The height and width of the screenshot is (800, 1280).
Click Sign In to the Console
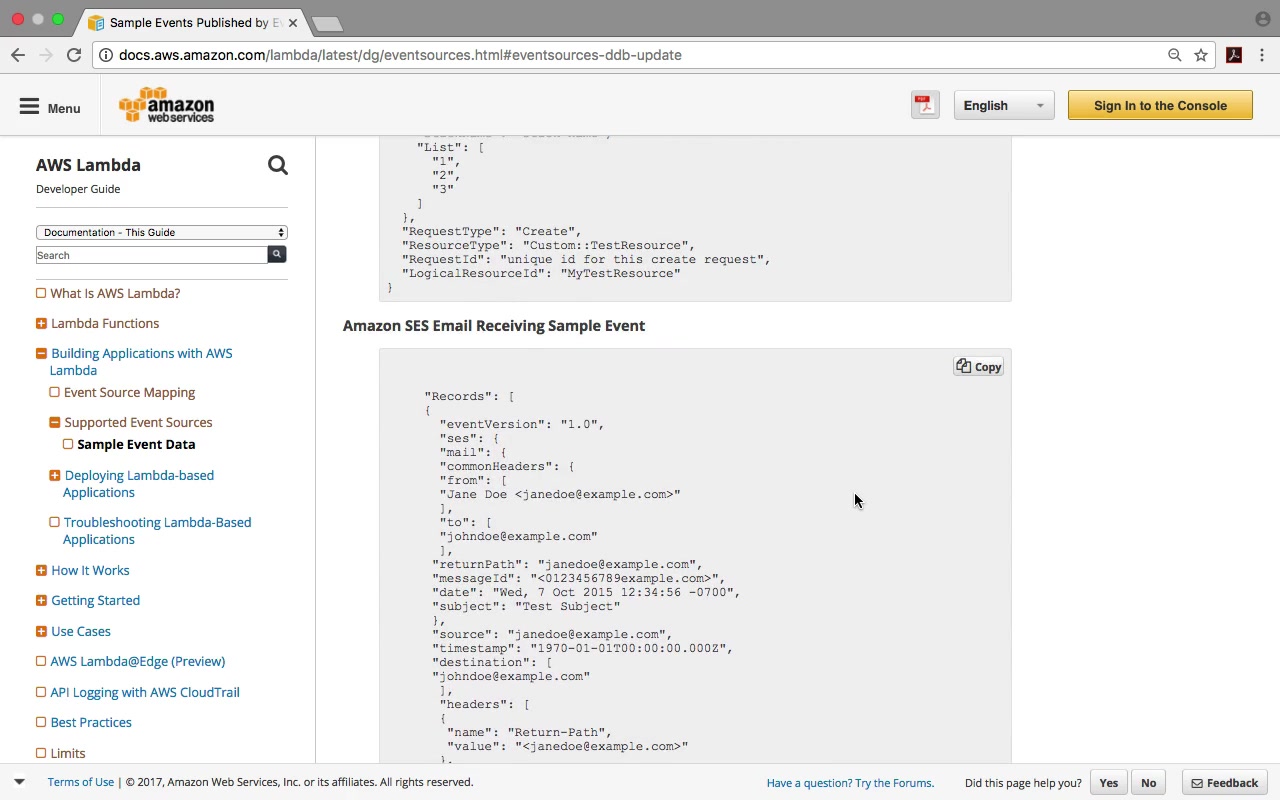coord(1160,105)
